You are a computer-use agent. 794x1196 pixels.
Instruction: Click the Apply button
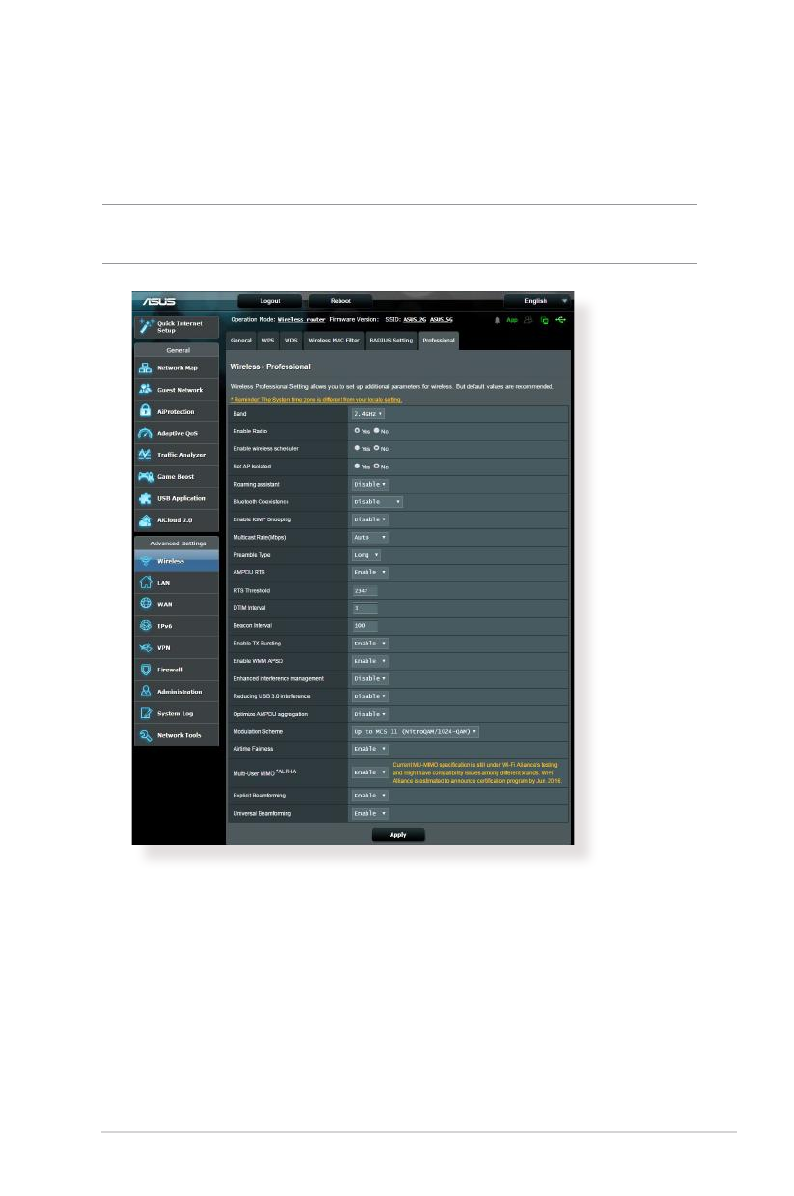398,834
